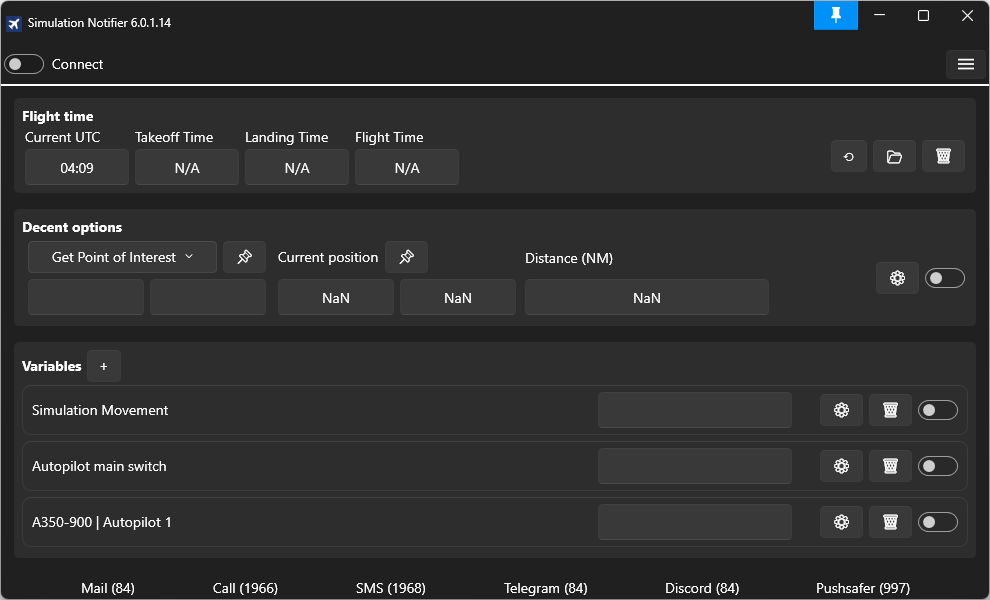Expand the Get Point of Interest dropdown
The width and height of the screenshot is (990, 600).
[x=123, y=257]
